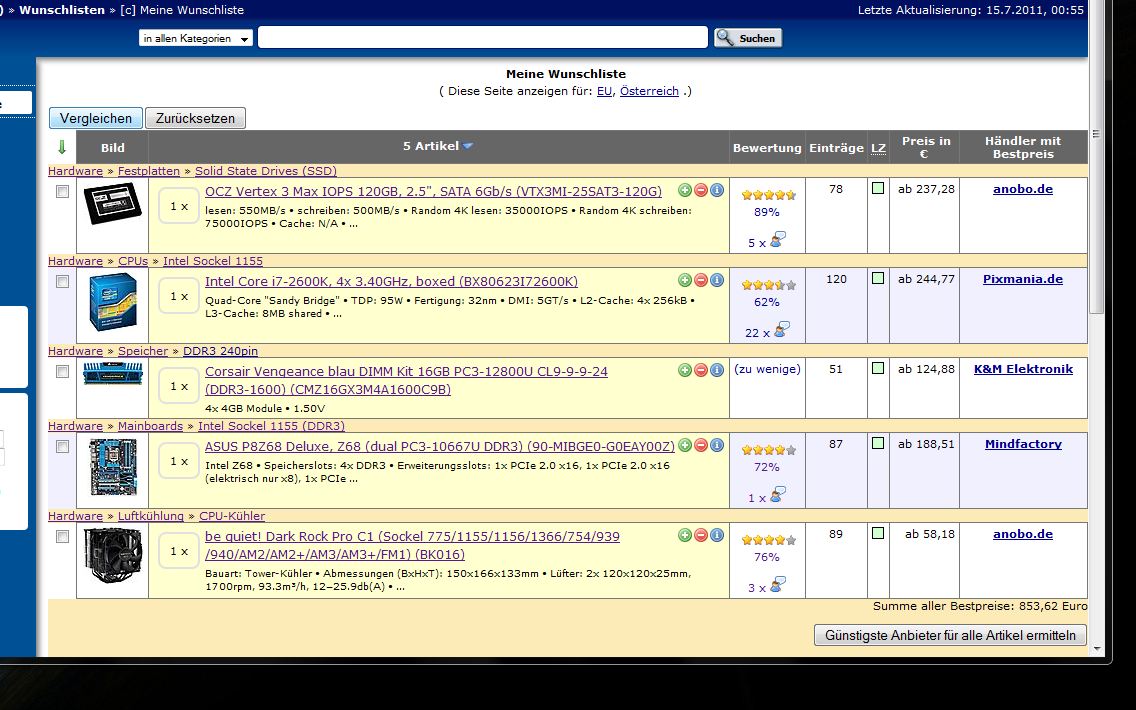Open info icon for Intel Core i7-2600K

click(x=717, y=280)
